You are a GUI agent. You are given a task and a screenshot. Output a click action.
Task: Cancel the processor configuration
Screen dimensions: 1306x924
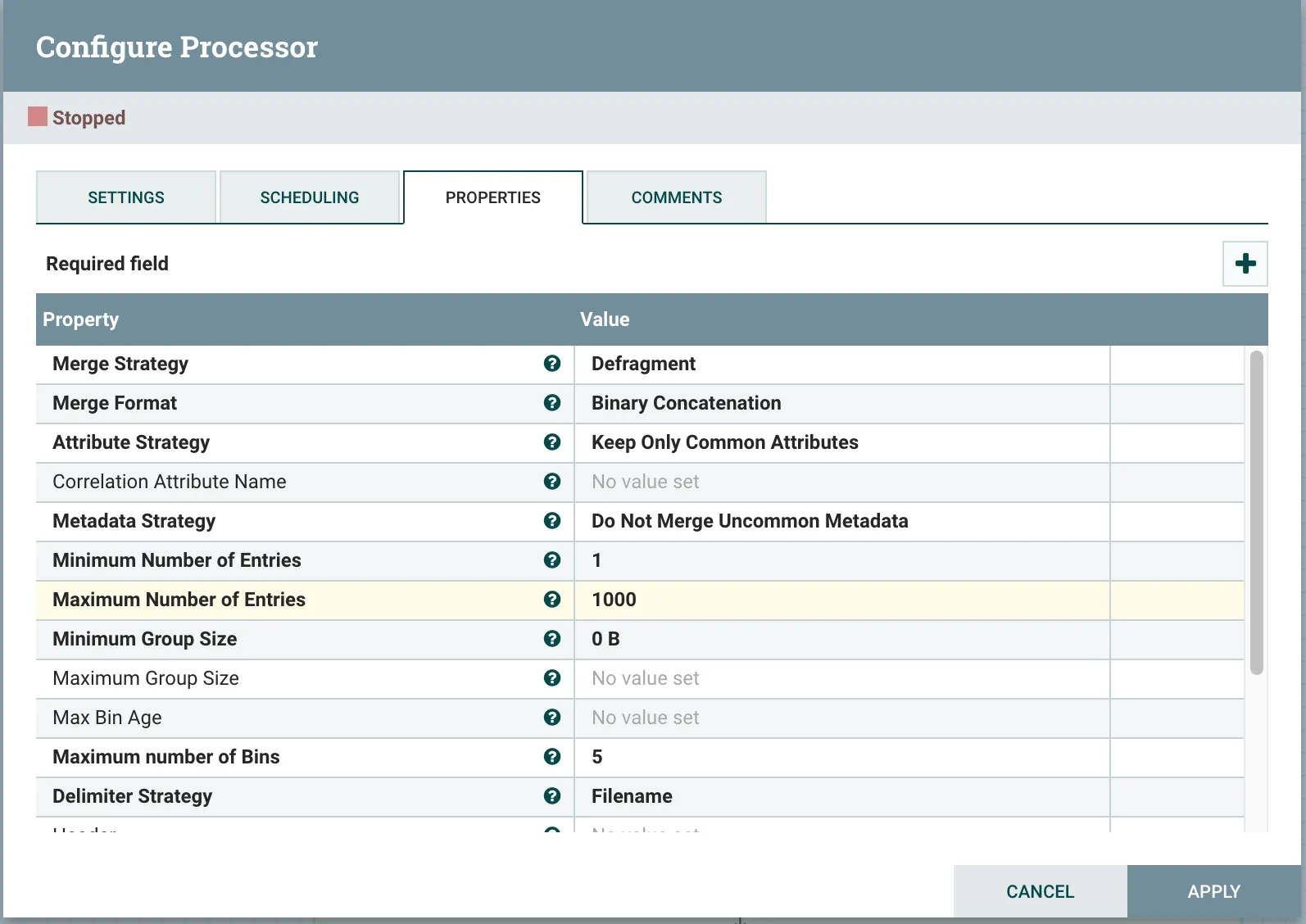coord(1041,891)
